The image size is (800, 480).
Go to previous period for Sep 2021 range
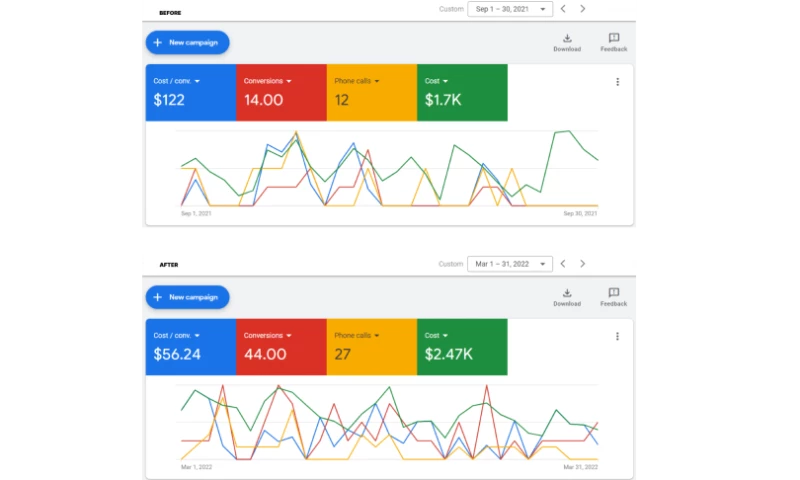[563, 9]
